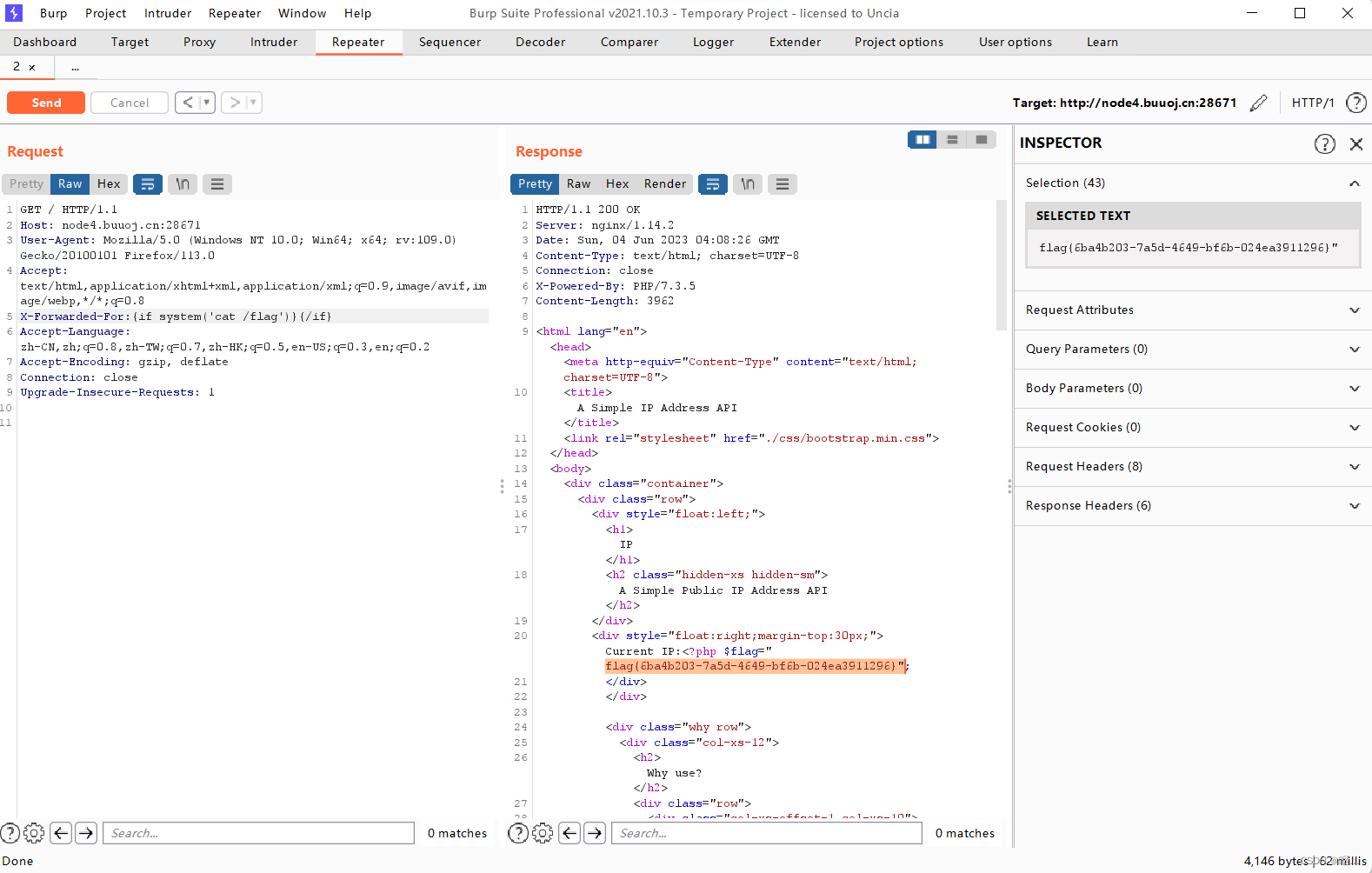The image size is (1372, 873).
Task: Go to next Response search match
Action: (x=595, y=833)
